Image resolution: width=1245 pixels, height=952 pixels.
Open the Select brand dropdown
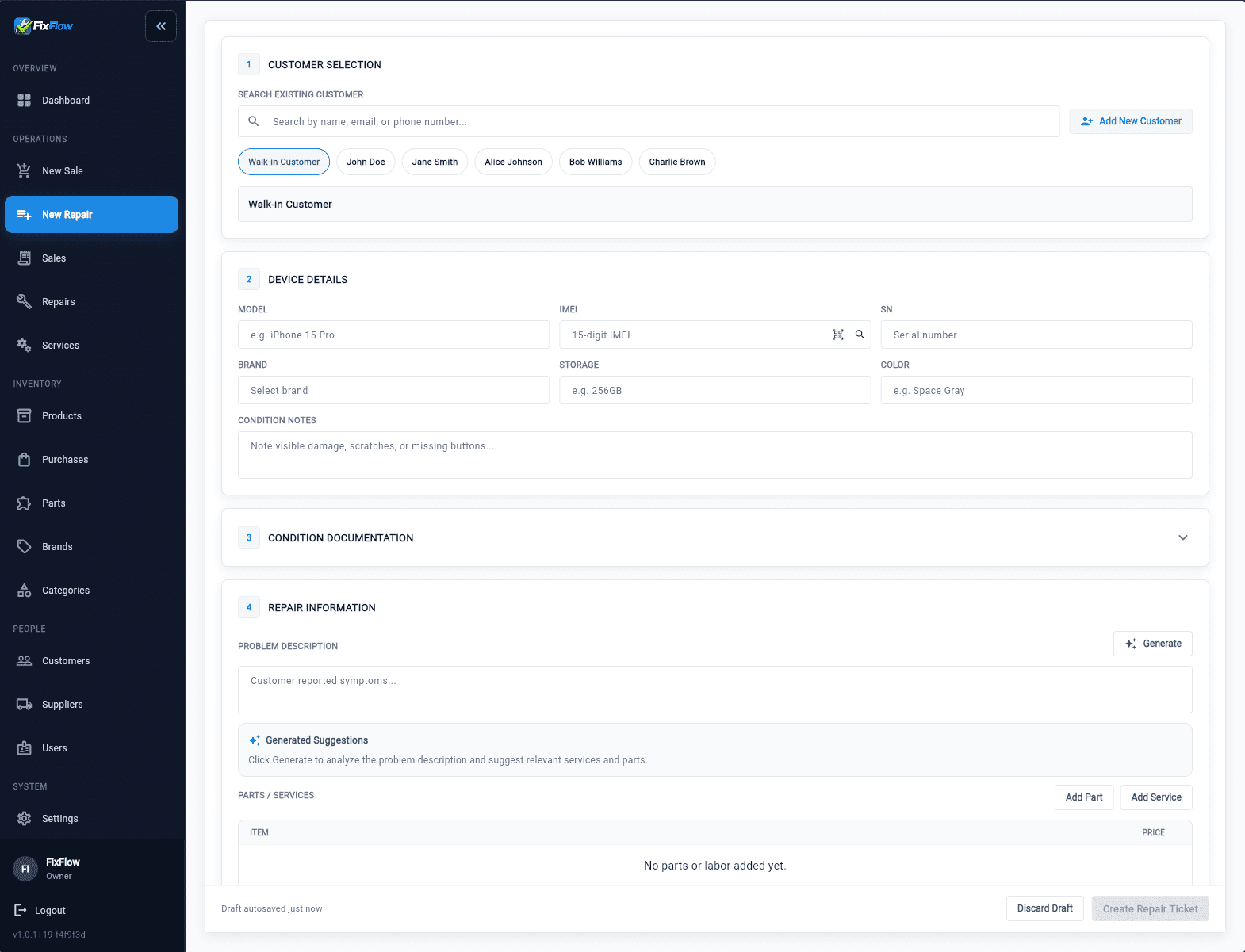393,390
